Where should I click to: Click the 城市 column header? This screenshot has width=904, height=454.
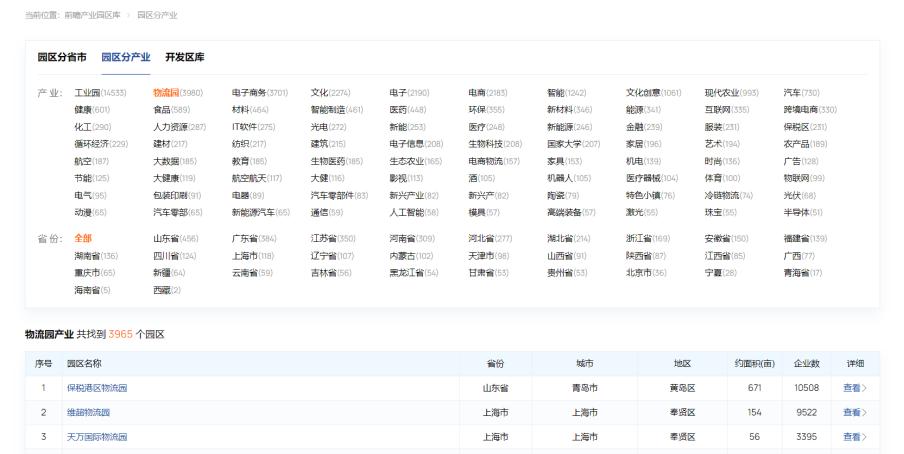pos(585,363)
